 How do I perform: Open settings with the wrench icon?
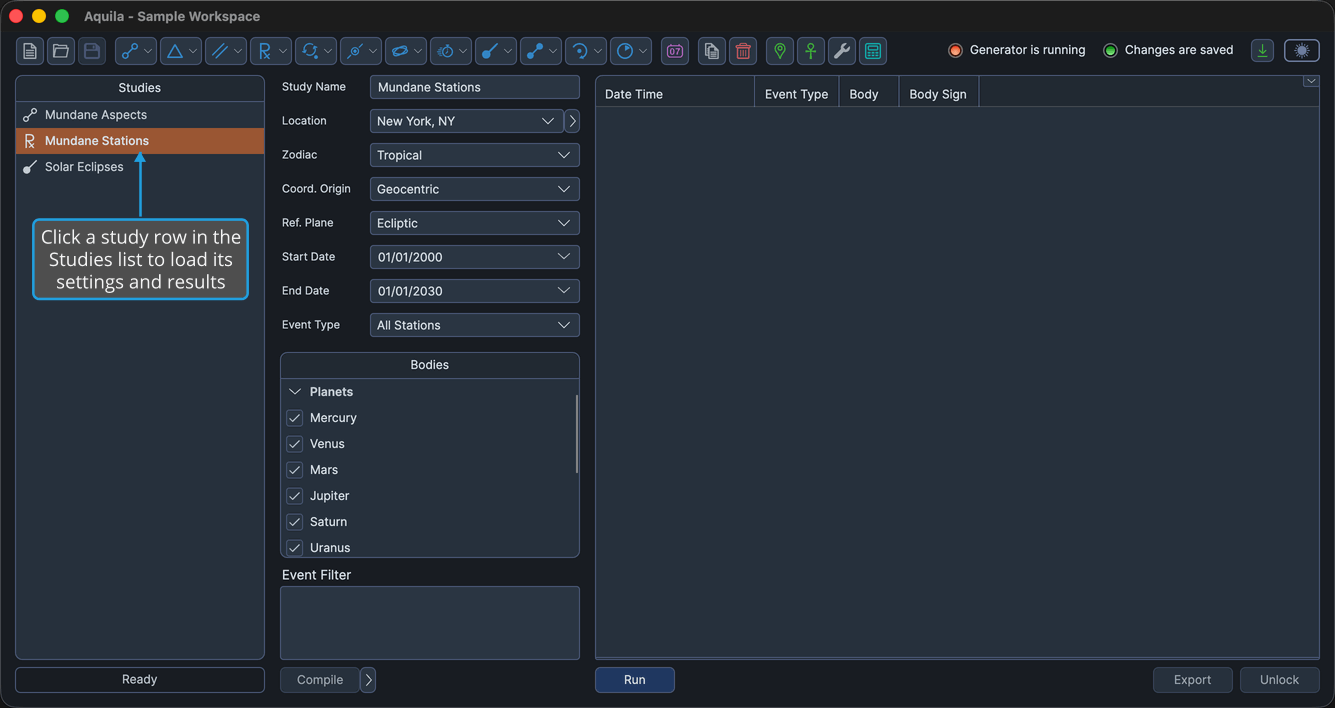[842, 51]
